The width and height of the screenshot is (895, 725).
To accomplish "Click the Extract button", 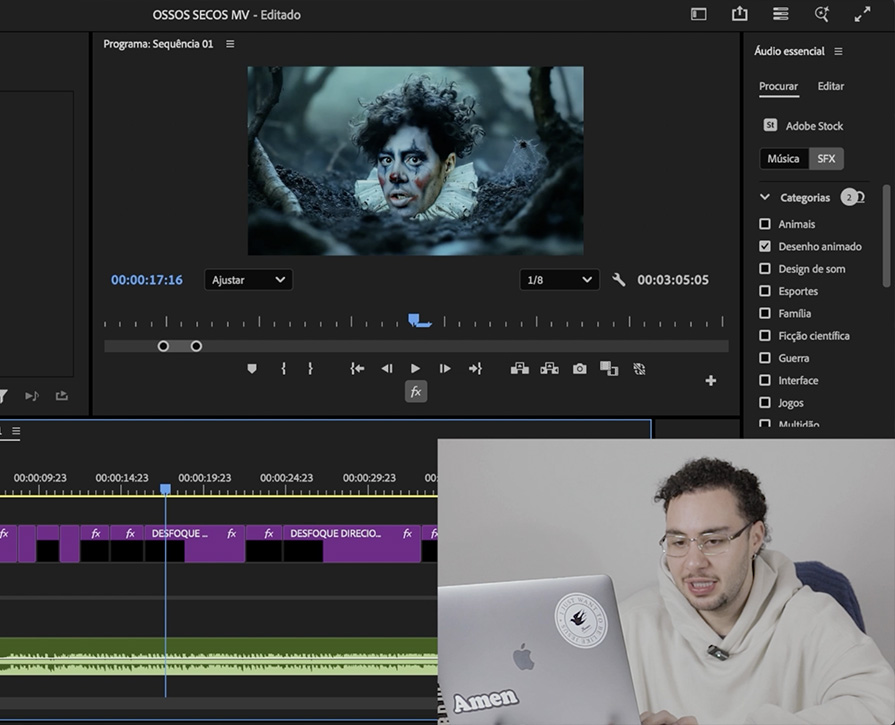I will coord(549,369).
